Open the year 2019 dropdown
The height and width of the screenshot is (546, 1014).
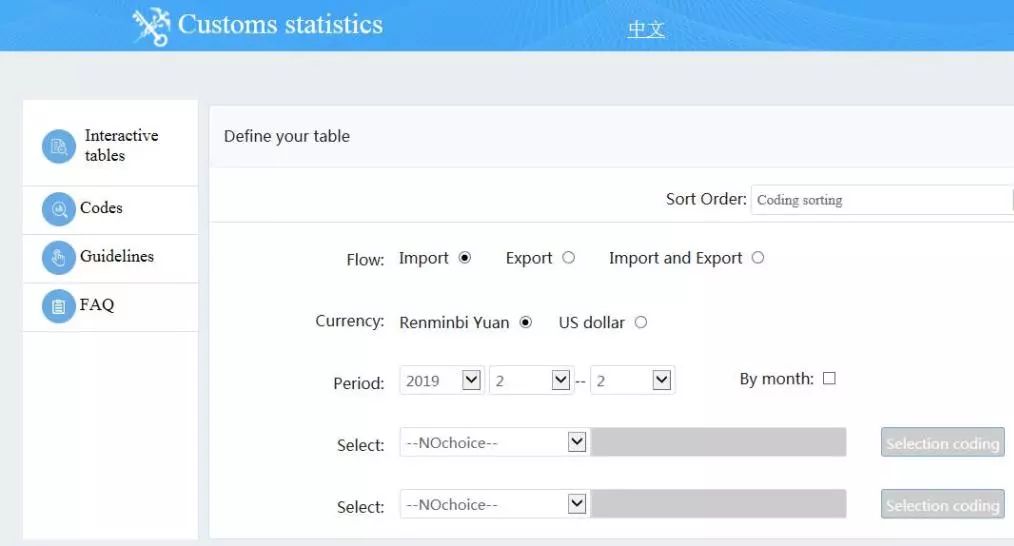[442, 380]
